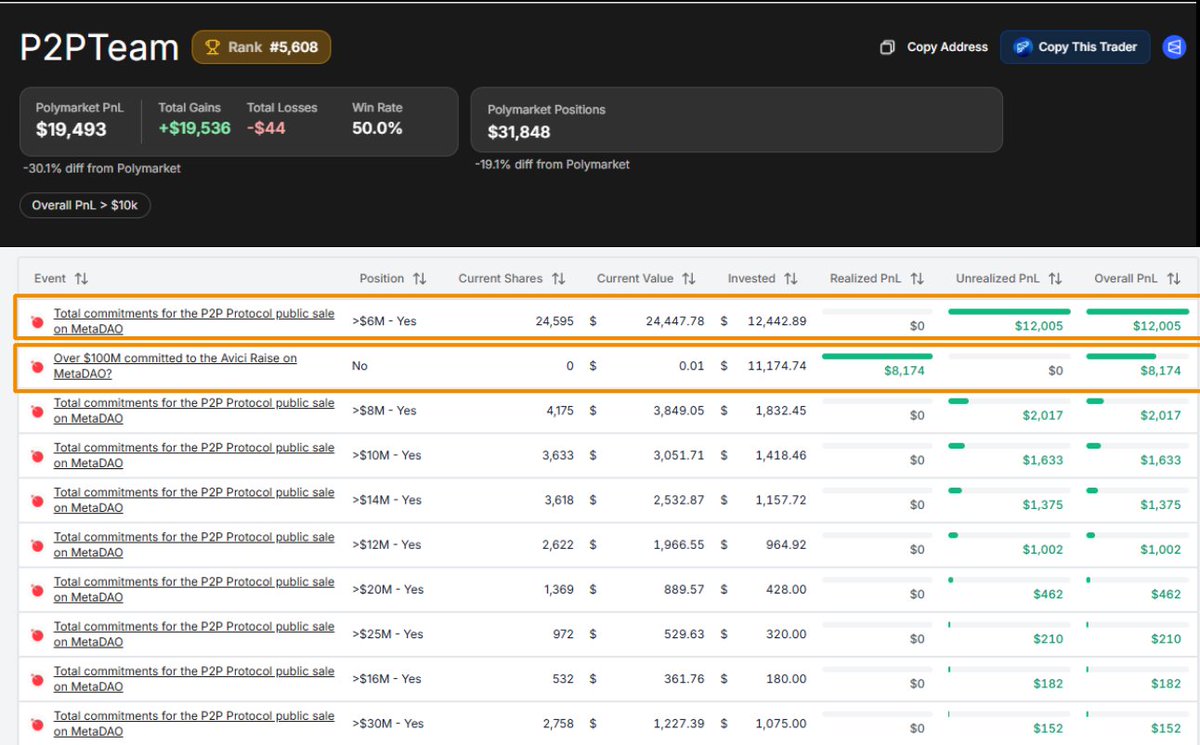The height and width of the screenshot is (745, 1200).
Task: Click the red market icon in the >$6M row
Action: (x=37, y=322)
